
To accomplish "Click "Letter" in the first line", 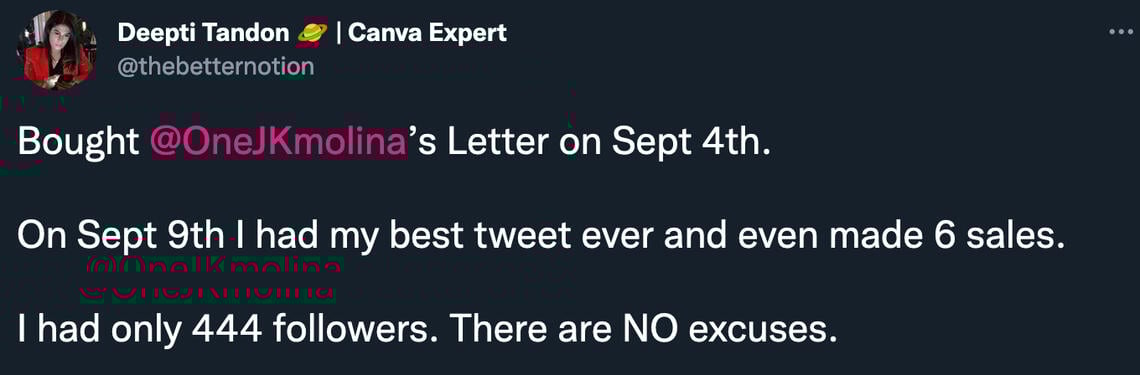I will [x=498, y=143].
